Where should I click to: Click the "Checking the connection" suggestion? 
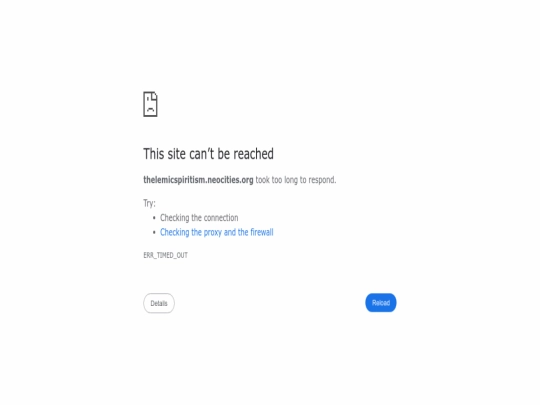point(199,218)
